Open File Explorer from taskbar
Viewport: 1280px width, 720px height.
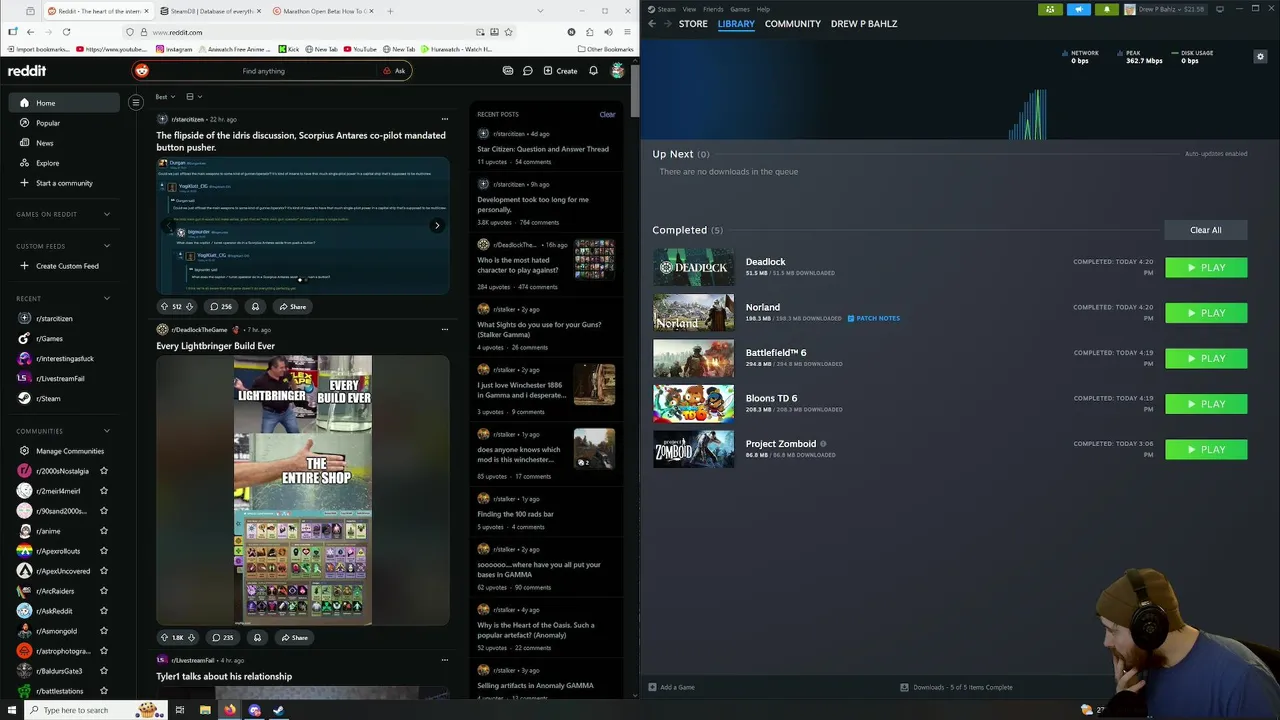(x=205, y=710)
